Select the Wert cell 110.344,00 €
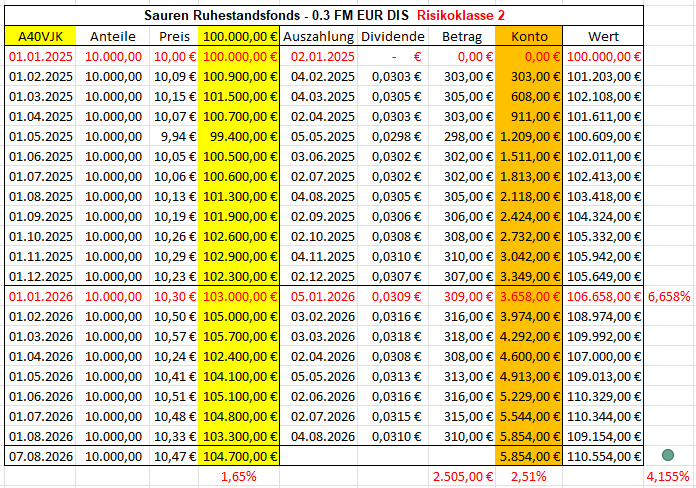 [603, 416]
